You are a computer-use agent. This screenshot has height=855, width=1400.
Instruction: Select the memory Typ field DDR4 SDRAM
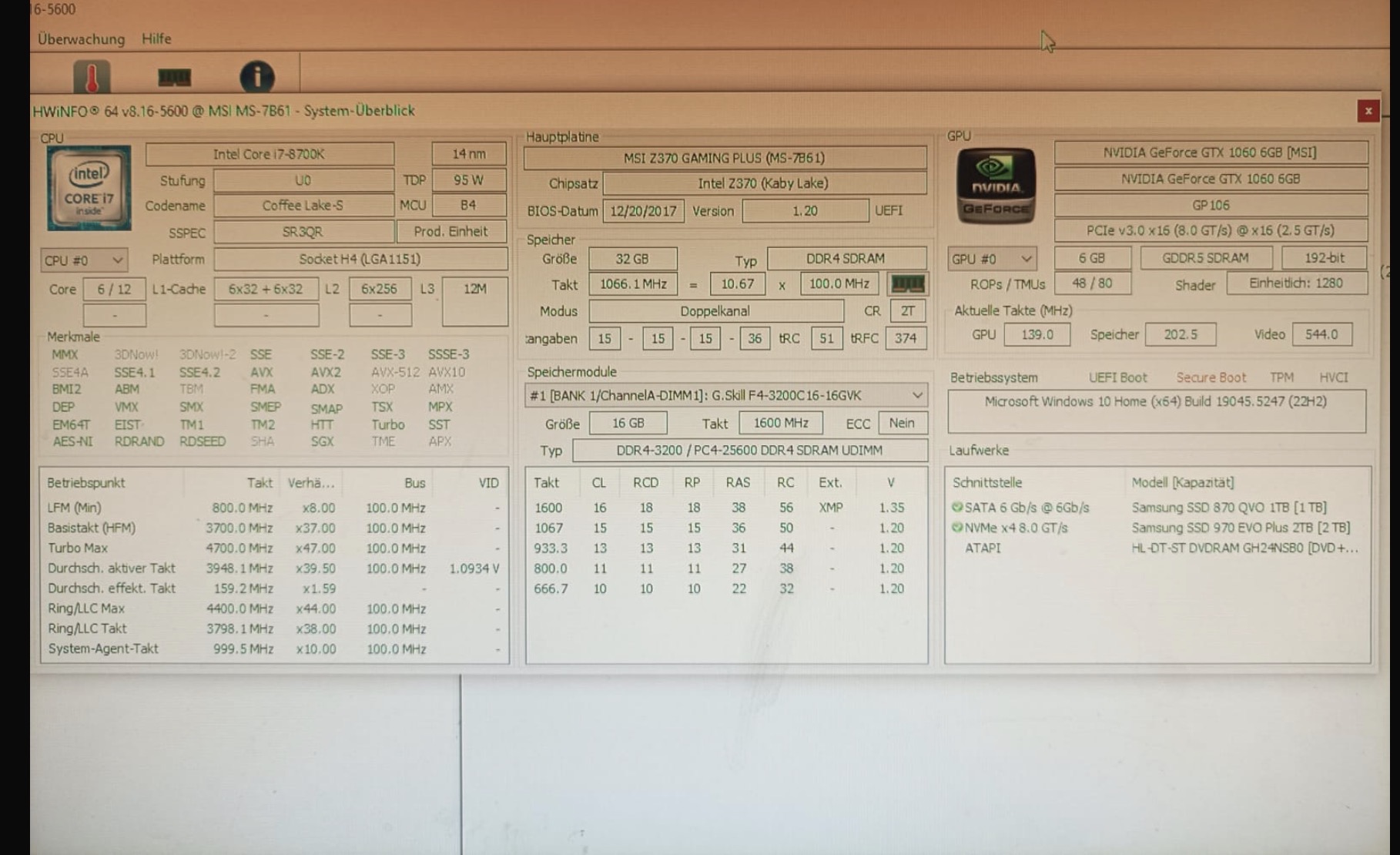pos(846,259)
